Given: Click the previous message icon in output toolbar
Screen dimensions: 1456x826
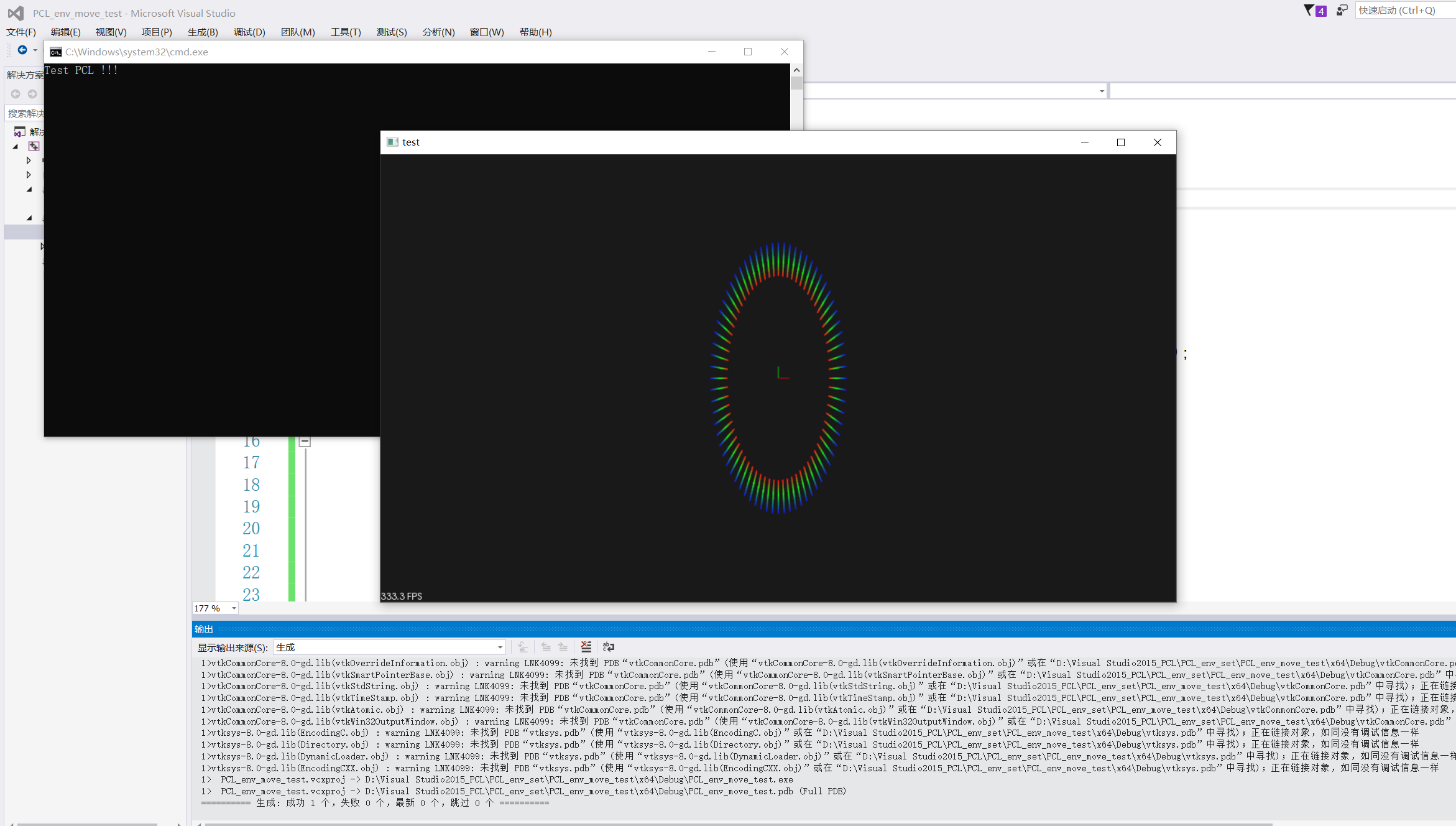Looking at the screenshot, I should [x=546, y=647].
